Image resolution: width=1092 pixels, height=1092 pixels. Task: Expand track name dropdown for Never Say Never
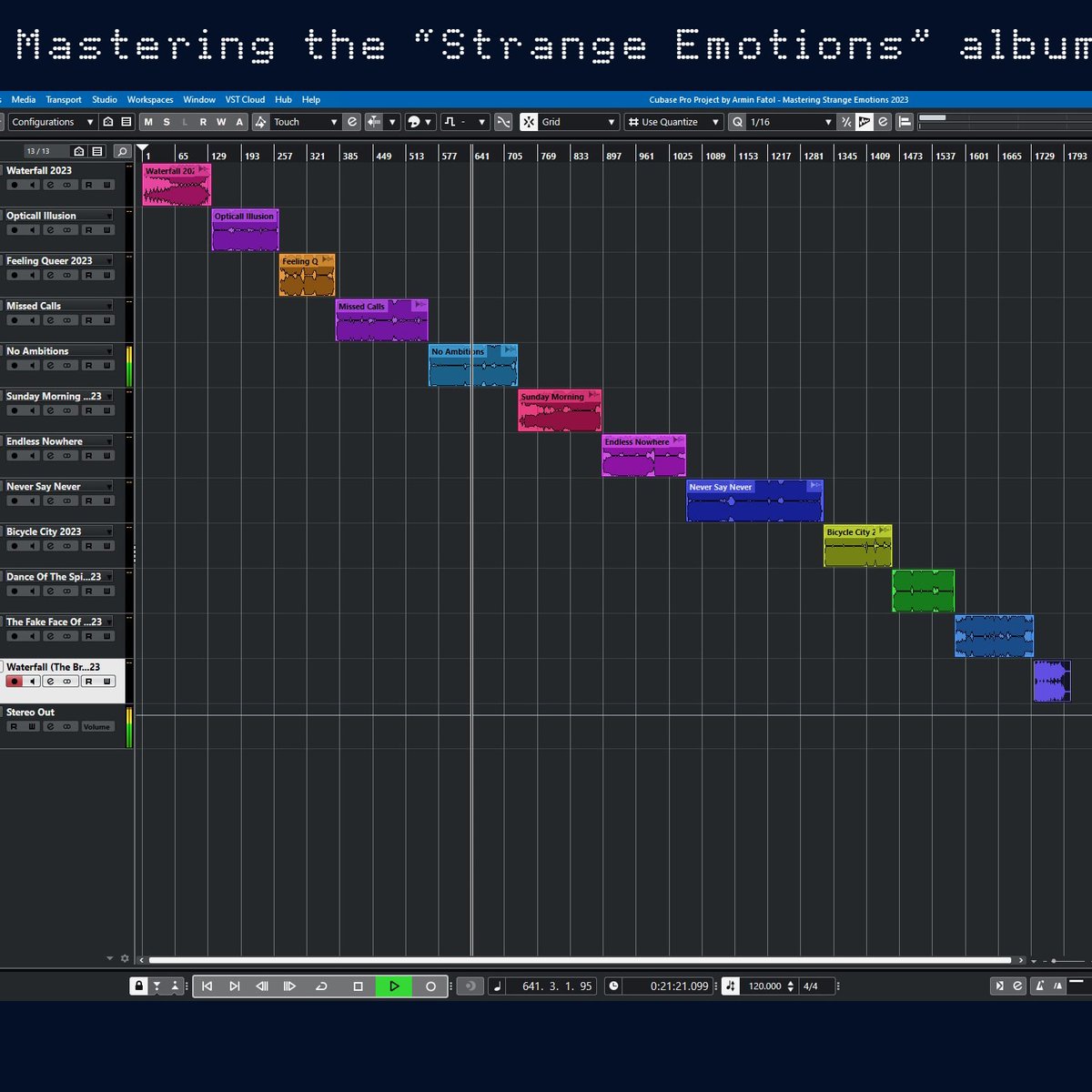point(109,487)
